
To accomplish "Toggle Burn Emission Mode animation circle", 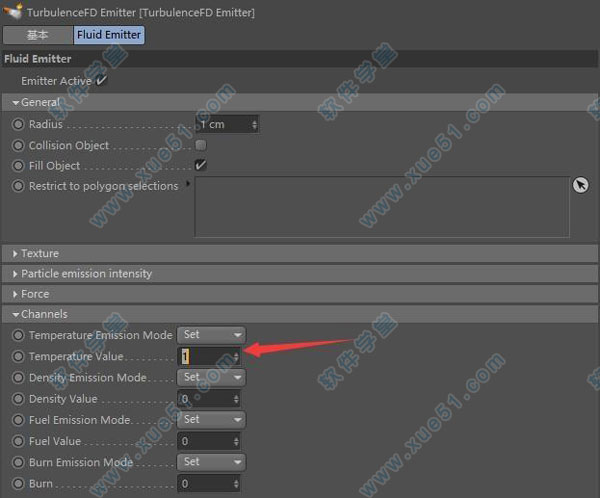I will (18, 462).
